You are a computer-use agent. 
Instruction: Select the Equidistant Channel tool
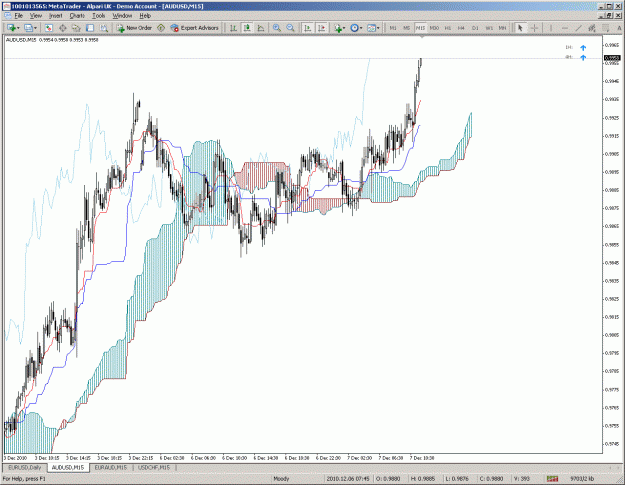(592, 28)
